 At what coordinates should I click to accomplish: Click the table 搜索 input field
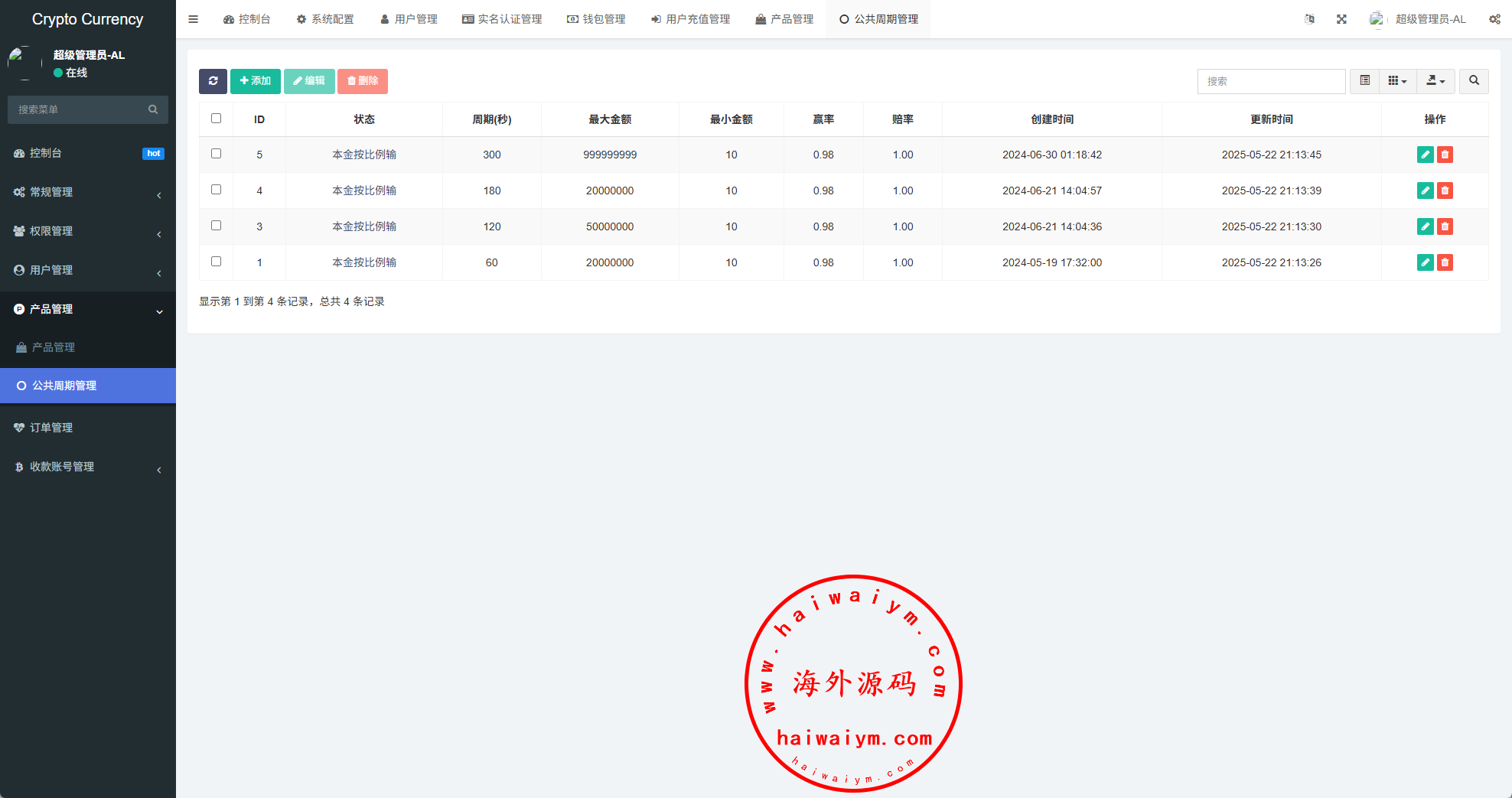(1271, 81)
